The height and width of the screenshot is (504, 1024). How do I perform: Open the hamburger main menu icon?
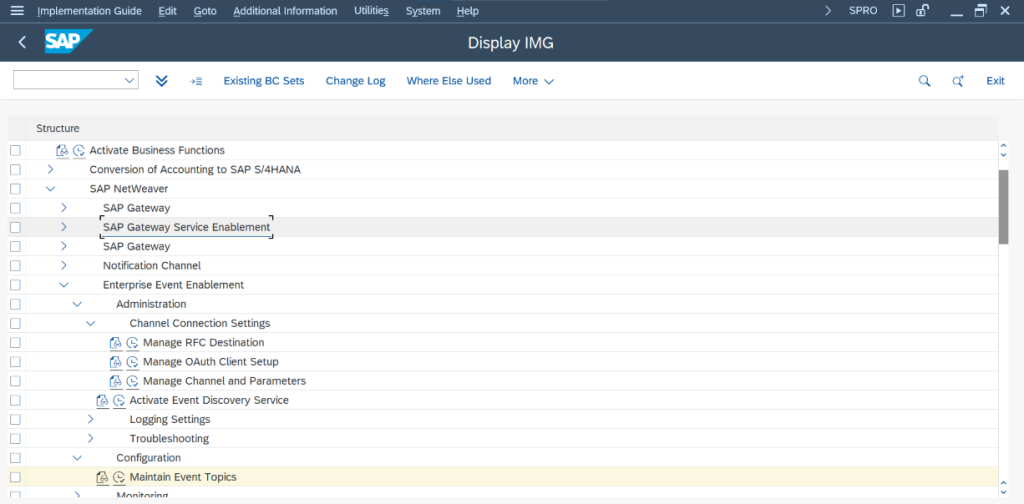point(18,10)
